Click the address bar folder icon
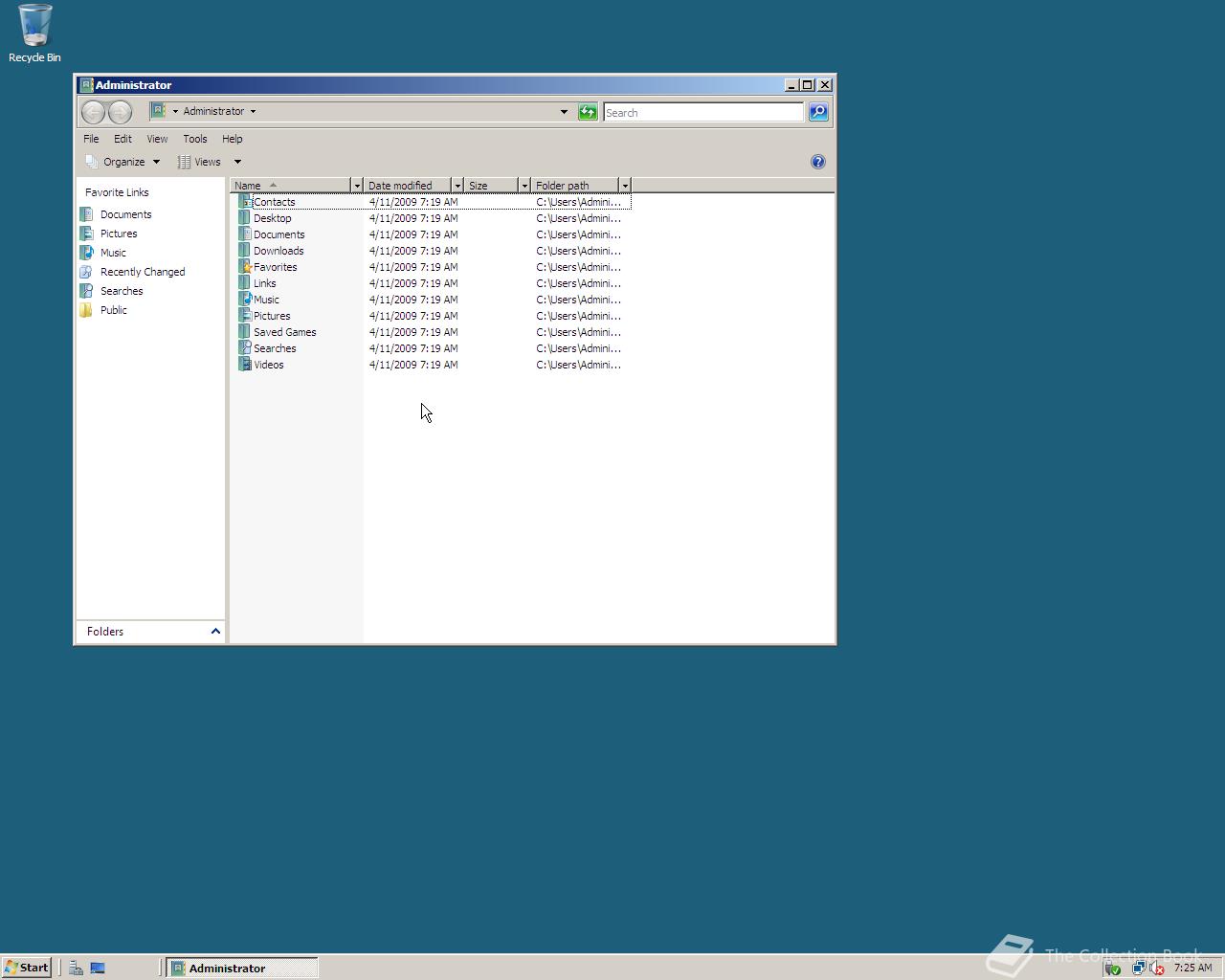This screenshot has width=1225, height=980. (x=158, y=111)
